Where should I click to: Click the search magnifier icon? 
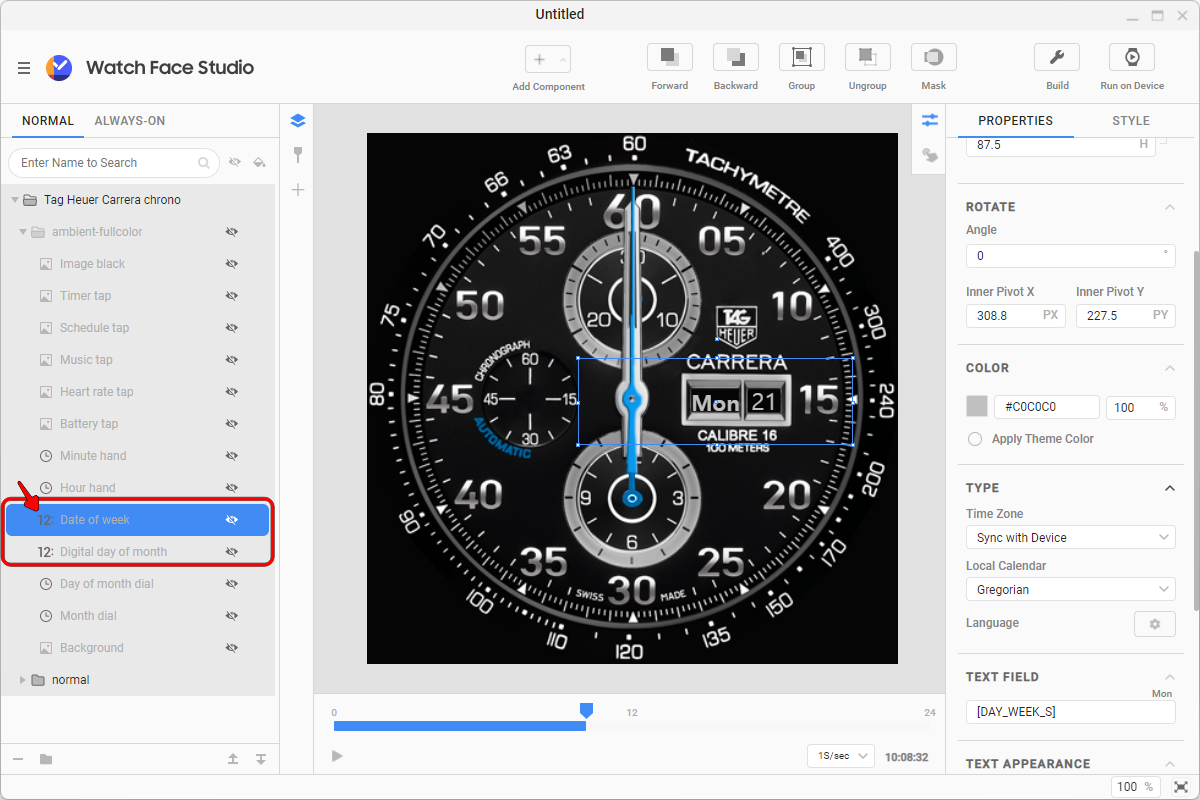pyautogui.click(x=204, y=163)
